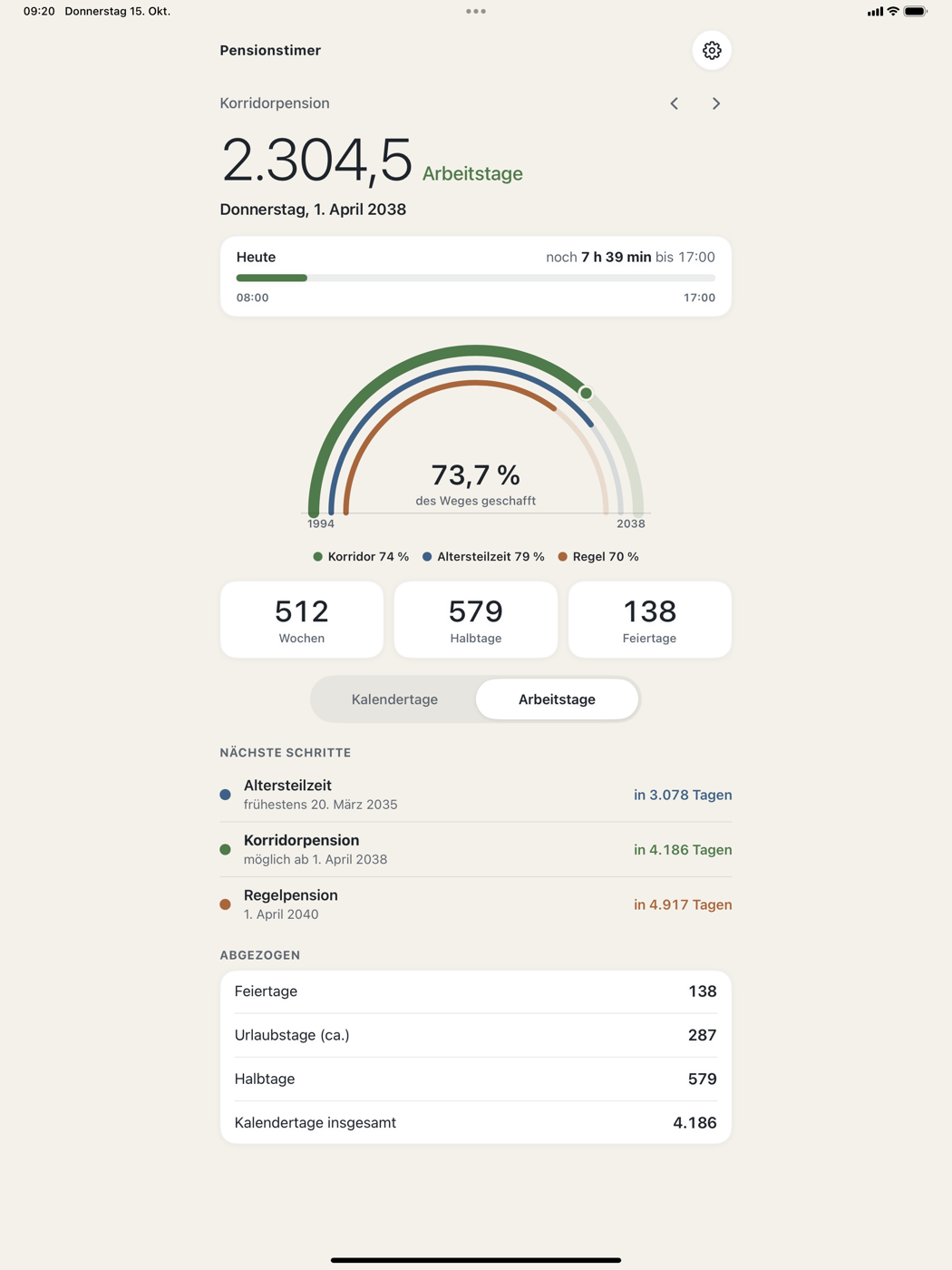This screenshot has height=1270, width=952.
Task: Tap the blue dot beside Altersteilzeit step
Action: pyautogui.click(x=225, y=795)
